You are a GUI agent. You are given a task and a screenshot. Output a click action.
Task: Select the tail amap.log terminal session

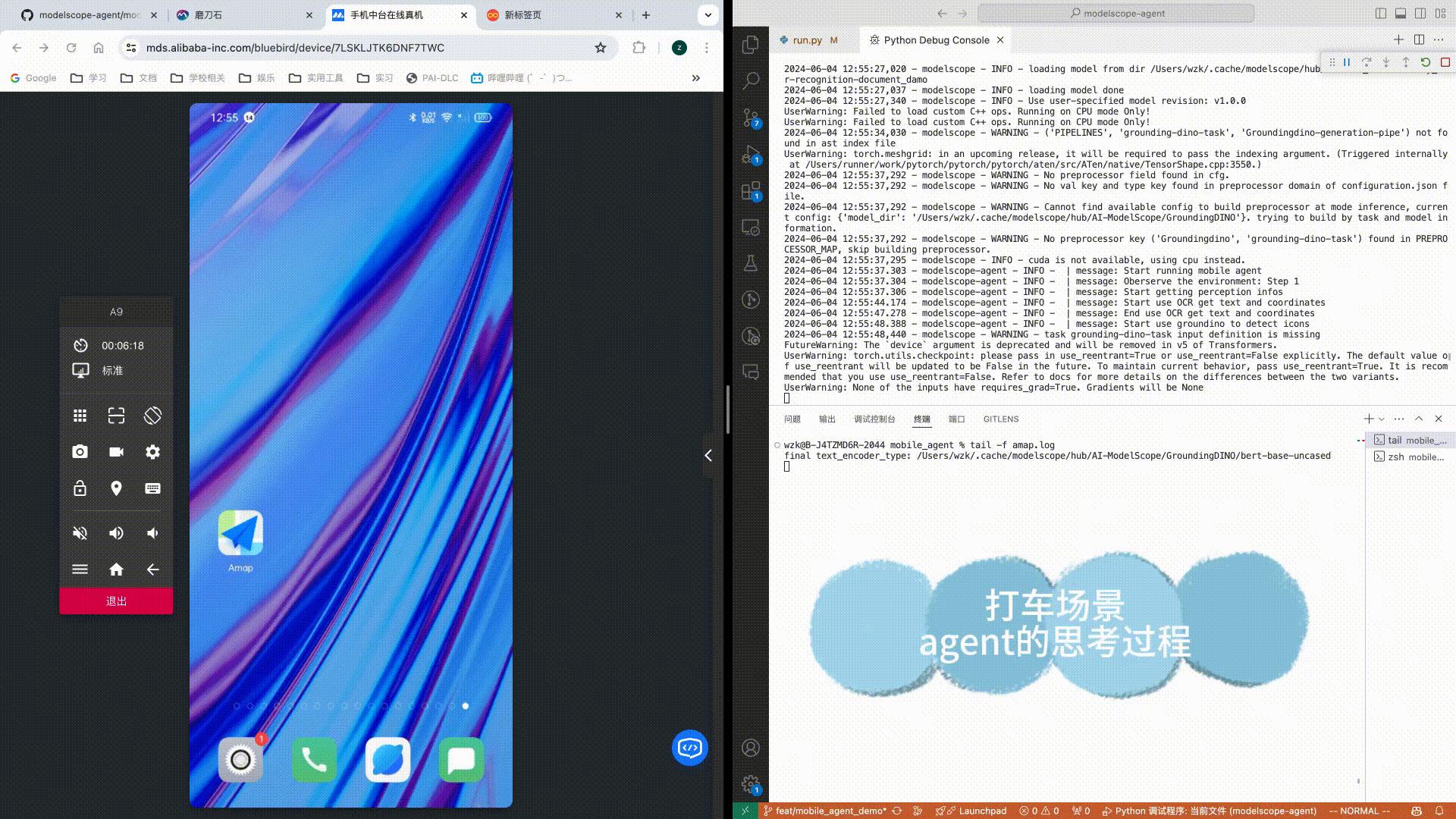point(1412,440)
